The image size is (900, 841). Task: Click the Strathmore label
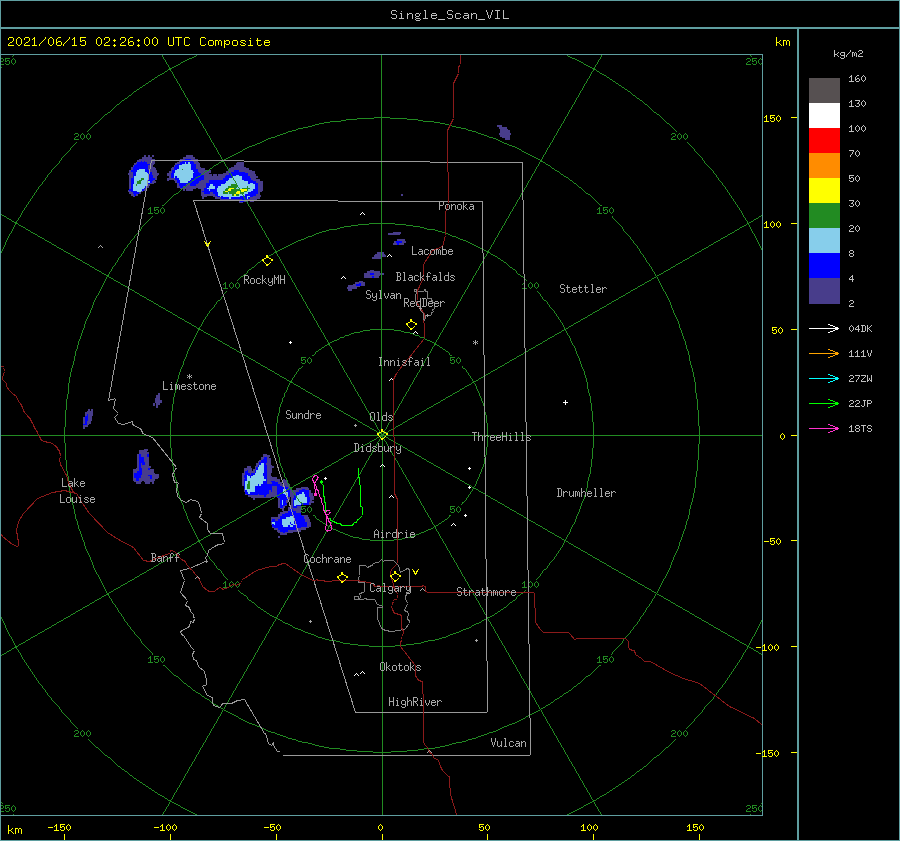(x=486, y=592)
